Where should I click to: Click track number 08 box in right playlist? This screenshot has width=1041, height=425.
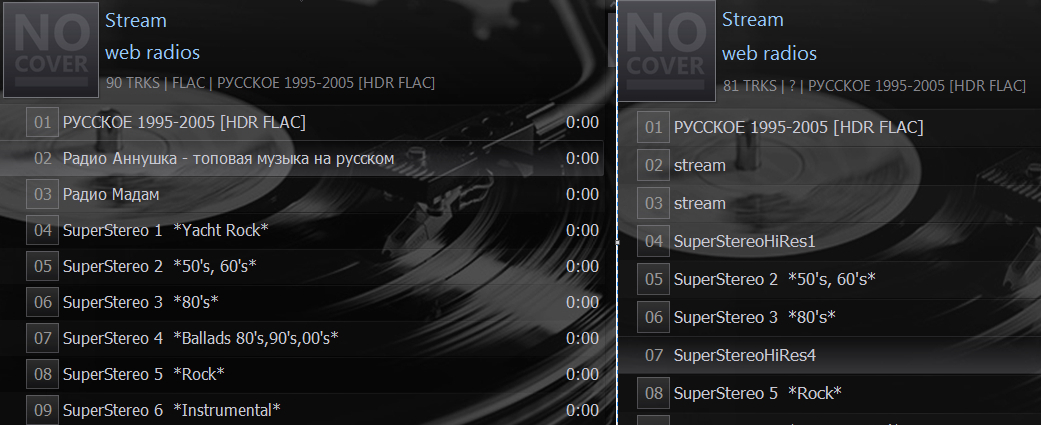[x=654, y=393]
